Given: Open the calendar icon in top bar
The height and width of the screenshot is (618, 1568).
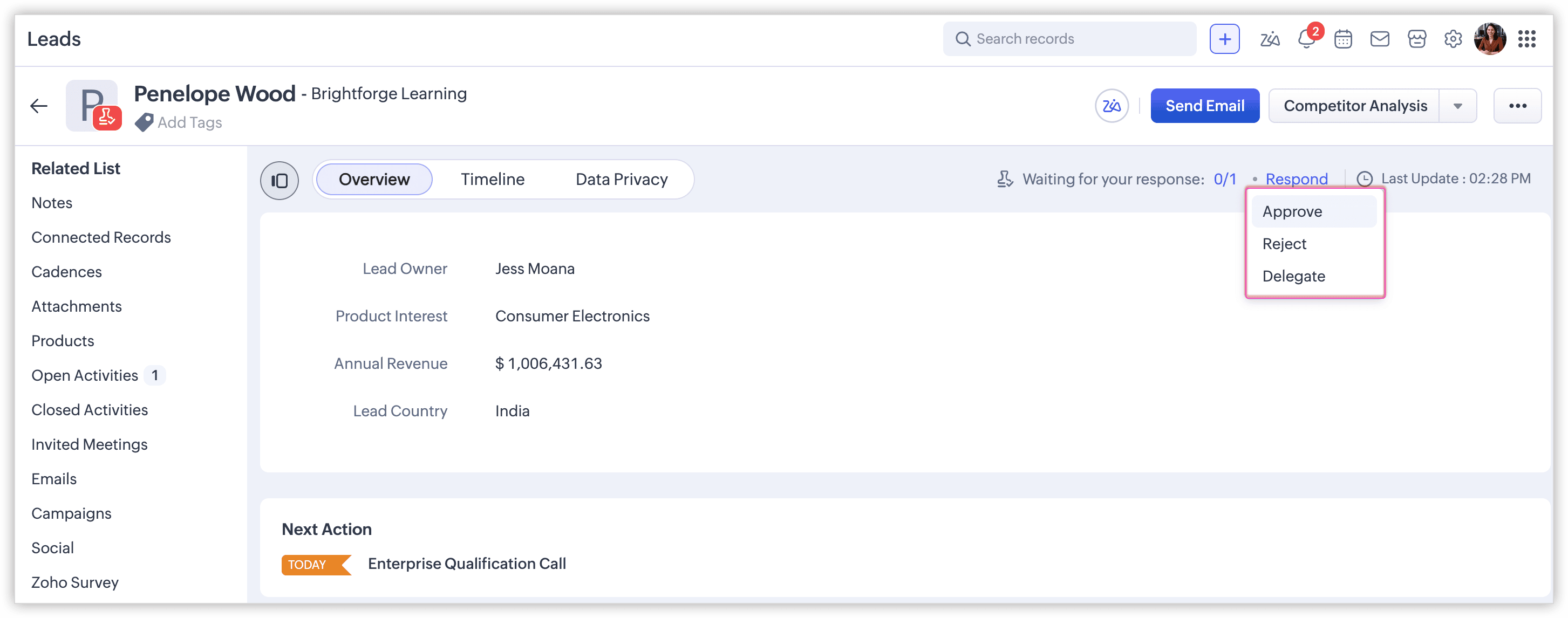Looking at the screenshot, I should point(1343,39).
